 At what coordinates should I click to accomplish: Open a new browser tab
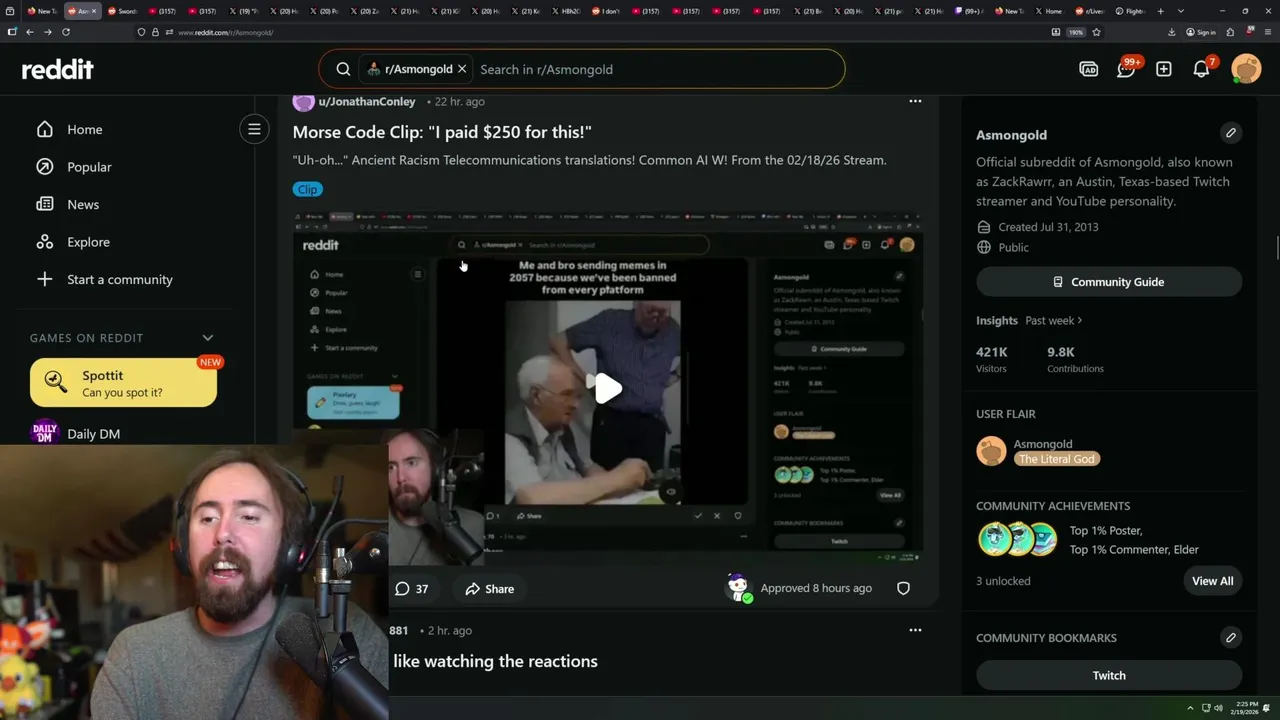[1160, 11]
